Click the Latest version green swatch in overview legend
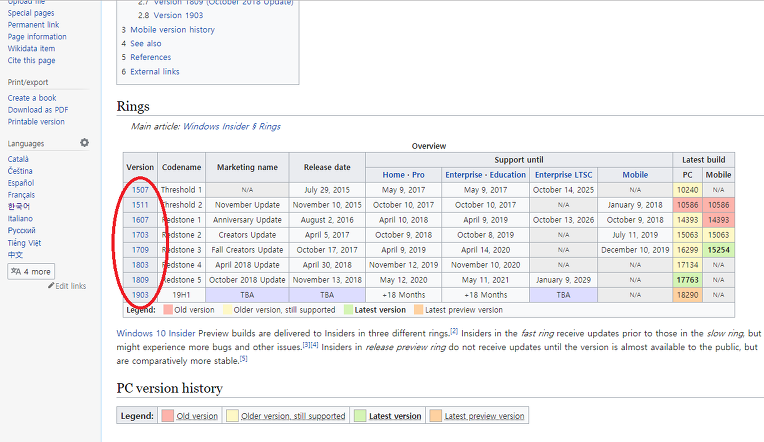 pyautogui.click(x=348, y=310)
